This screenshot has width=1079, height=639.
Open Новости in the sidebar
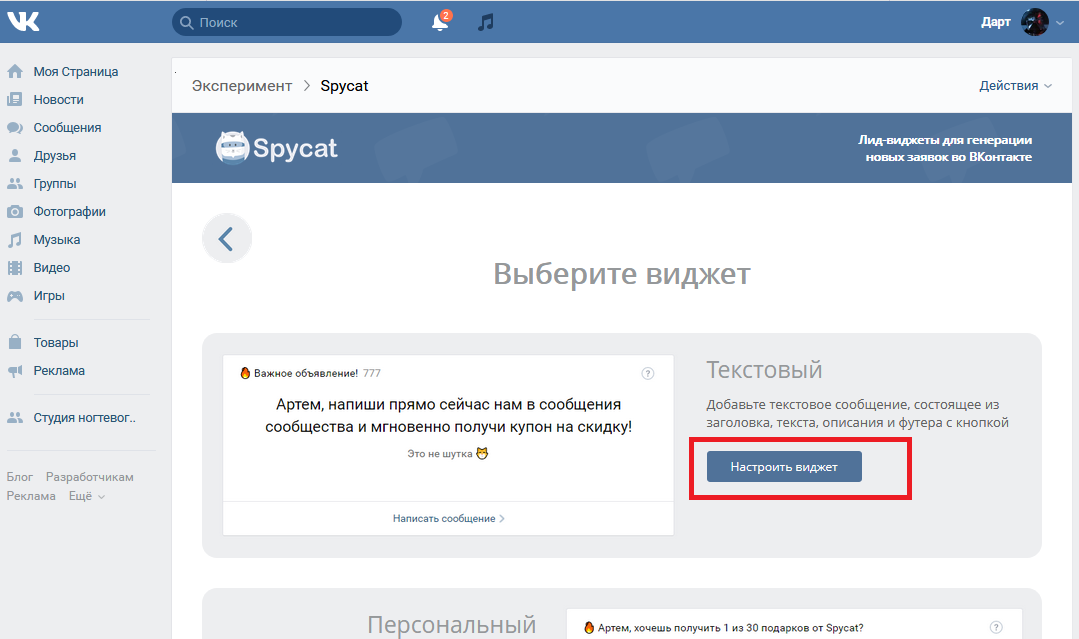[x=58, y=100]
